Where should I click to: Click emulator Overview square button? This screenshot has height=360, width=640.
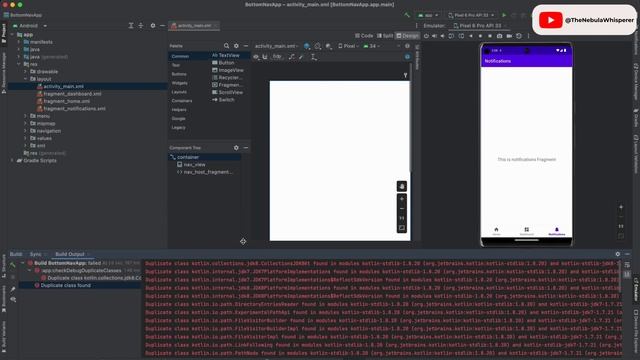tap(490, 36)
